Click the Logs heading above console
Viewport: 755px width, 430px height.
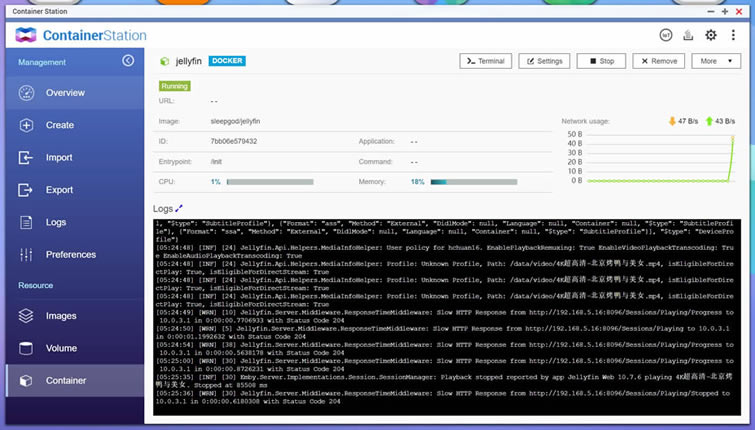click(x=163, y=208)
